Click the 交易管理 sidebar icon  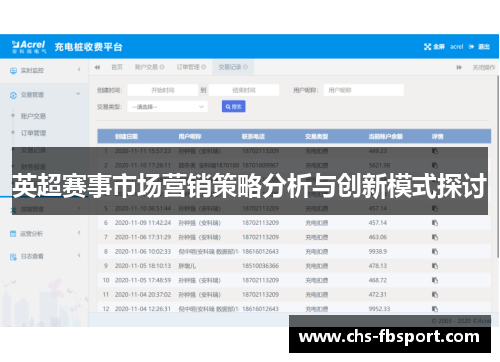pyautogui.click(x=13, y=95)
